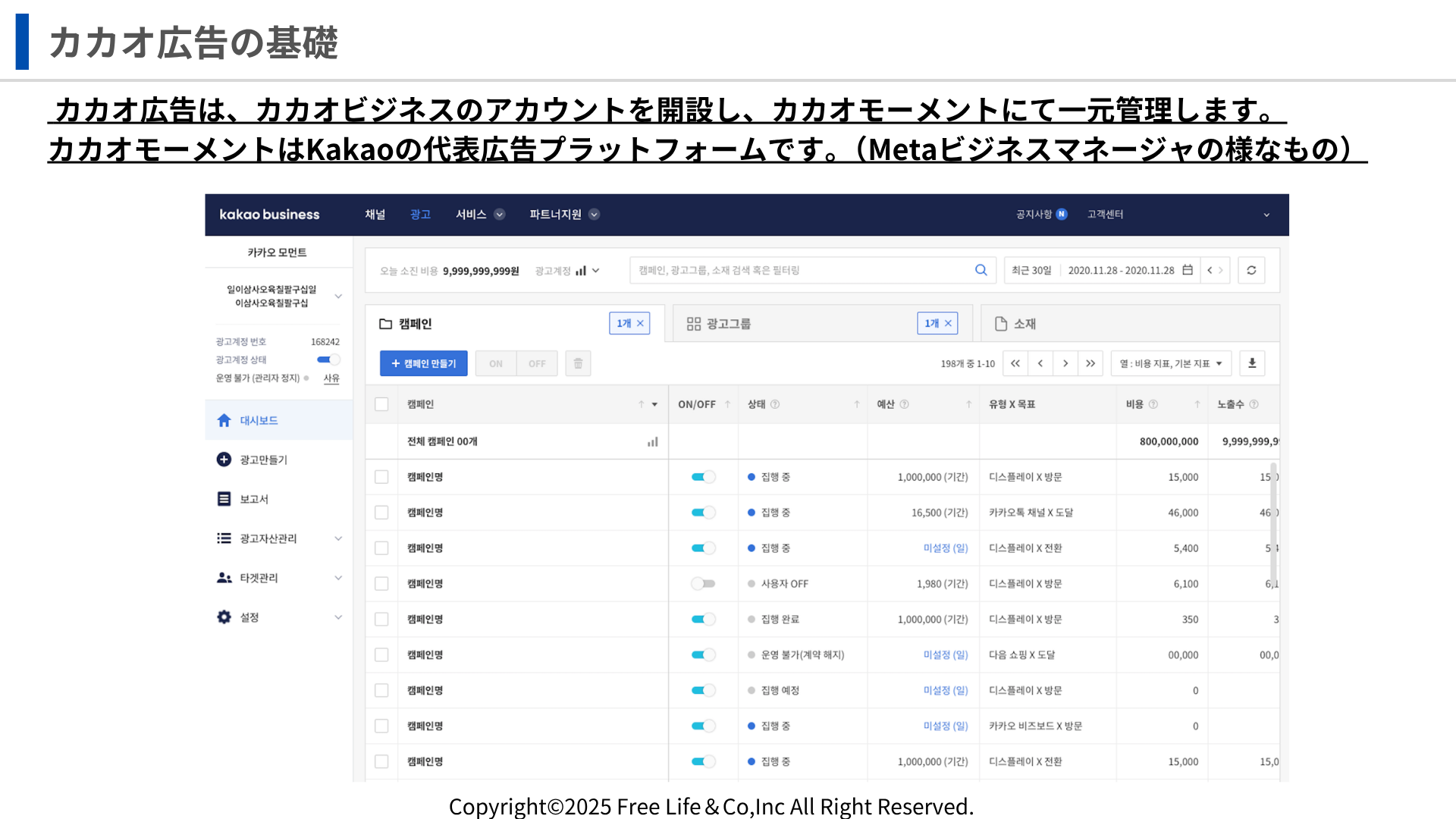Click the 캠페인 만들기 button

(x=423, y=363)
